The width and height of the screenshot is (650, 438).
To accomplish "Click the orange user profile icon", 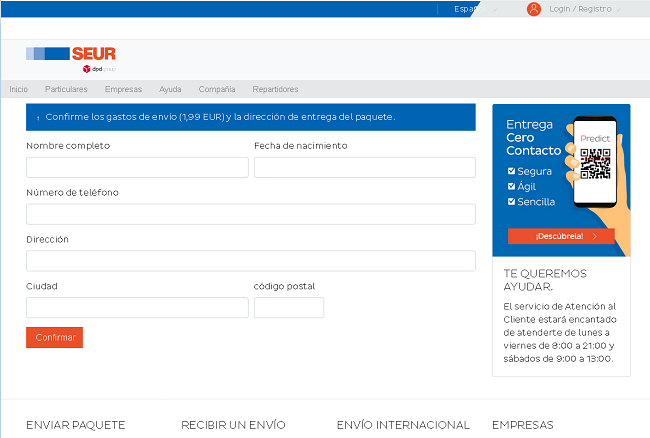I will [534, 9].
